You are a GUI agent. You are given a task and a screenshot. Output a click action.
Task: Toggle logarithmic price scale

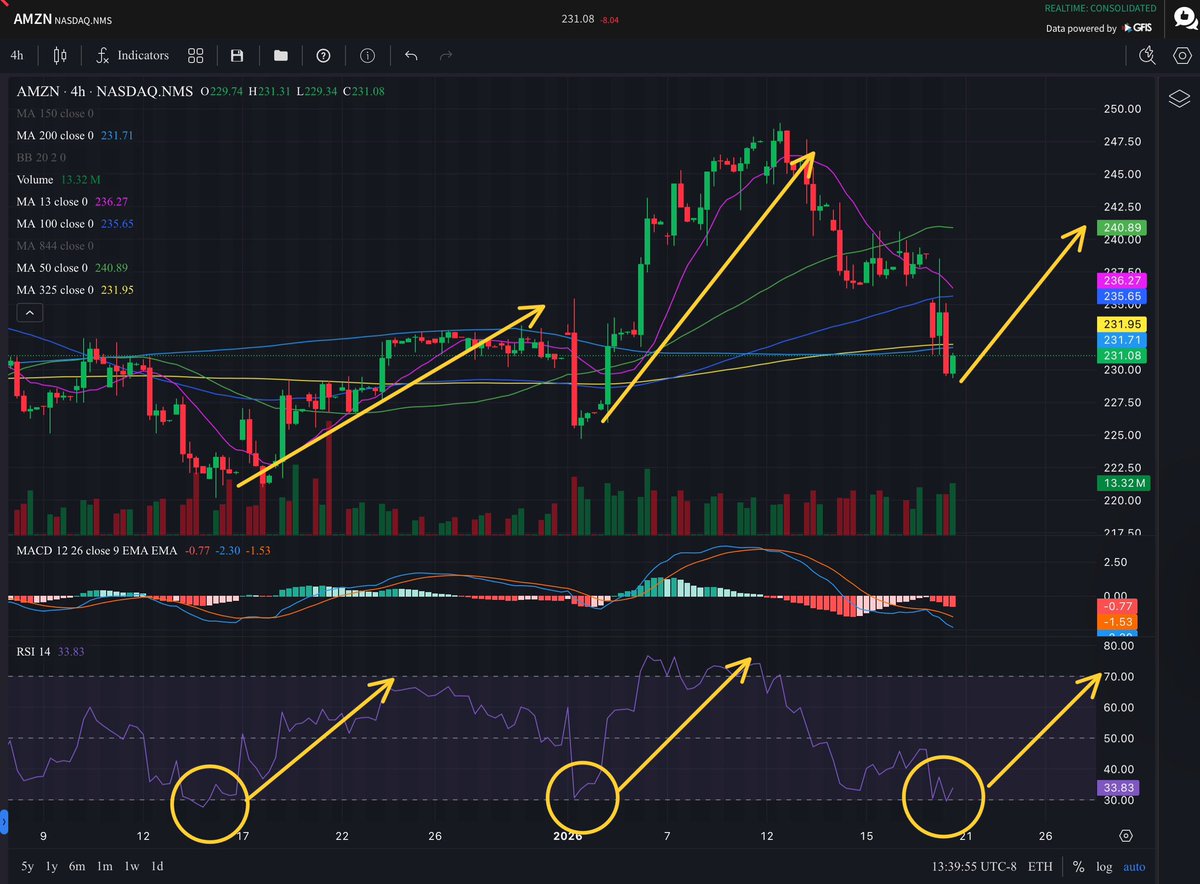tap(1104, 866)
